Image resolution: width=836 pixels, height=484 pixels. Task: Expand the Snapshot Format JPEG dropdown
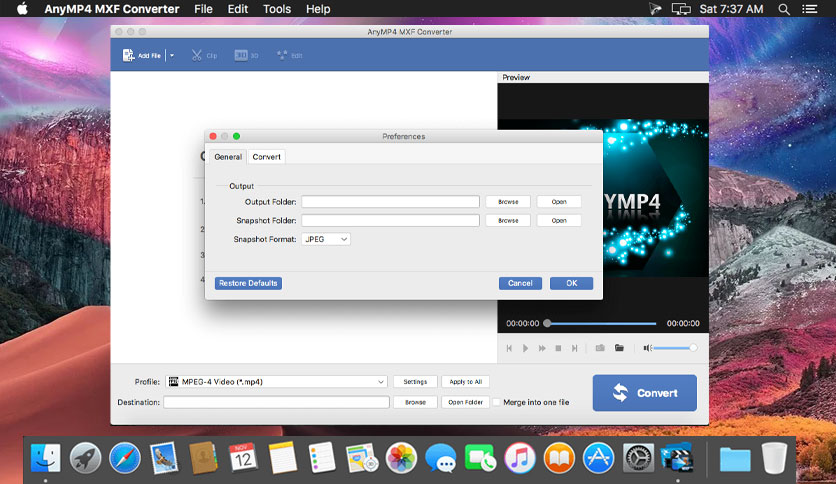point(326,239)
